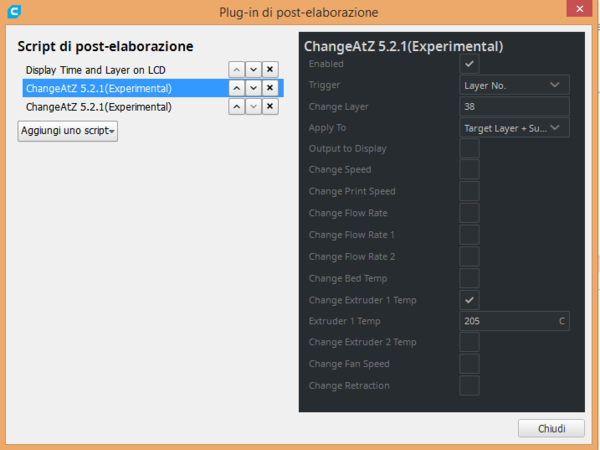Delete the last ChangeAtZ script in list
This screenshot has width=600, height=450.
(270, 106)
